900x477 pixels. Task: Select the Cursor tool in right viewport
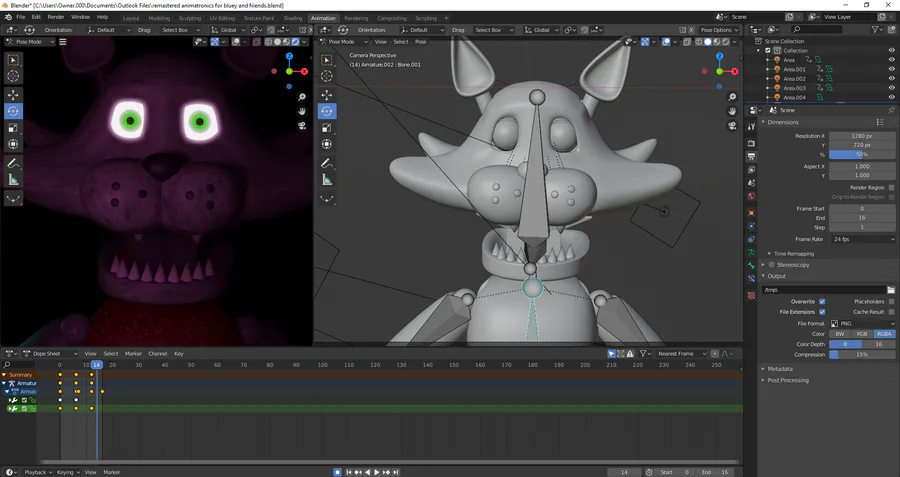point(327,76)
